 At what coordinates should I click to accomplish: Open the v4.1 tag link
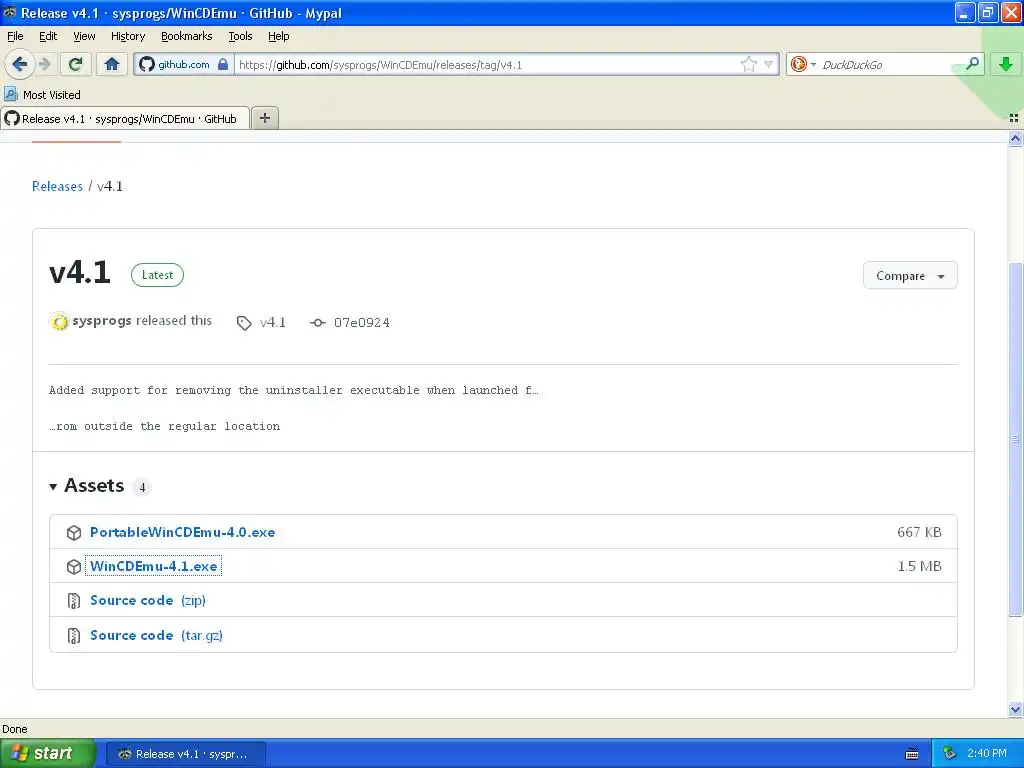[272, 323]
